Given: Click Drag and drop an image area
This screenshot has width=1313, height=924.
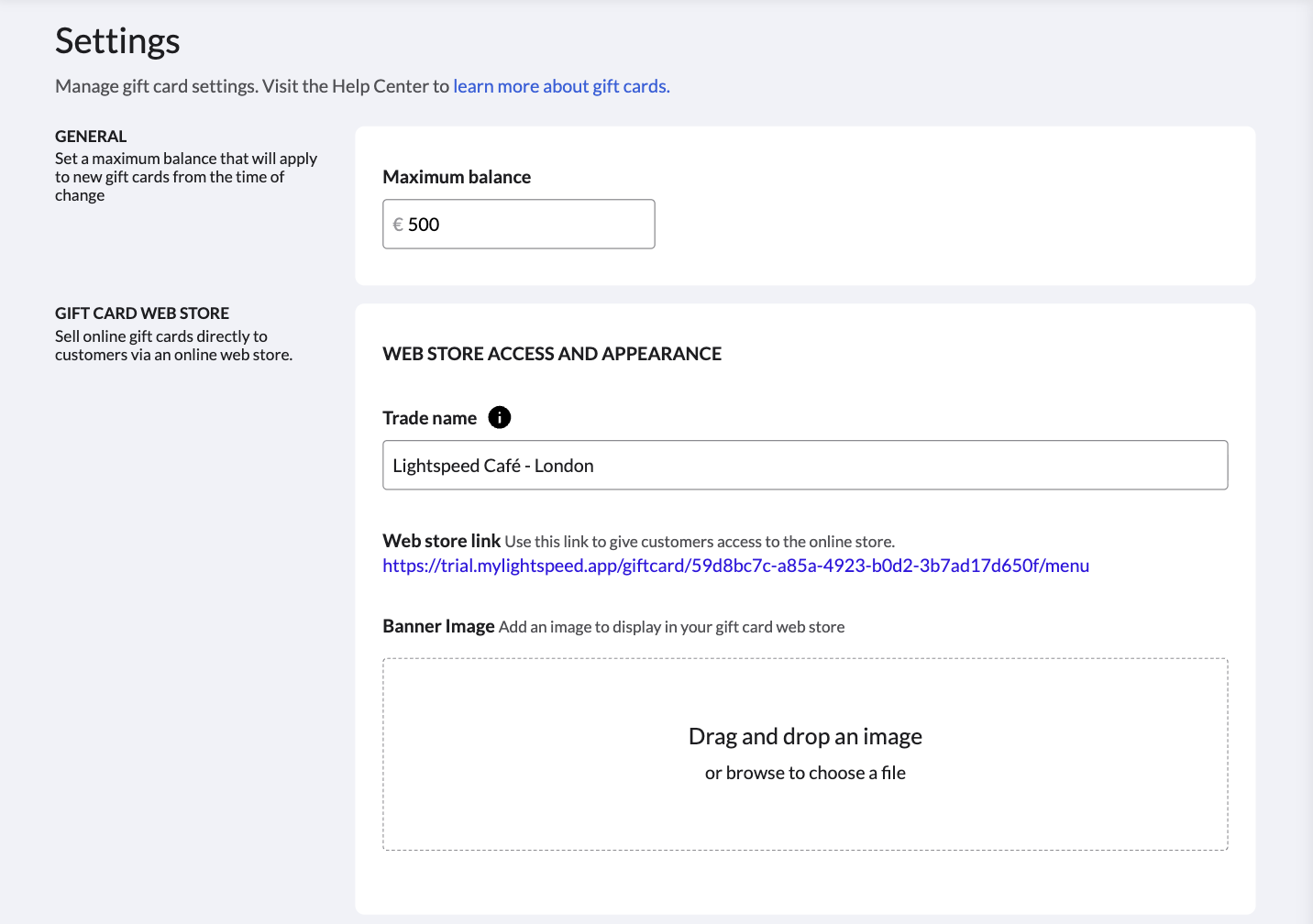Looking at the screenshot, I should (x=805, y=735).
